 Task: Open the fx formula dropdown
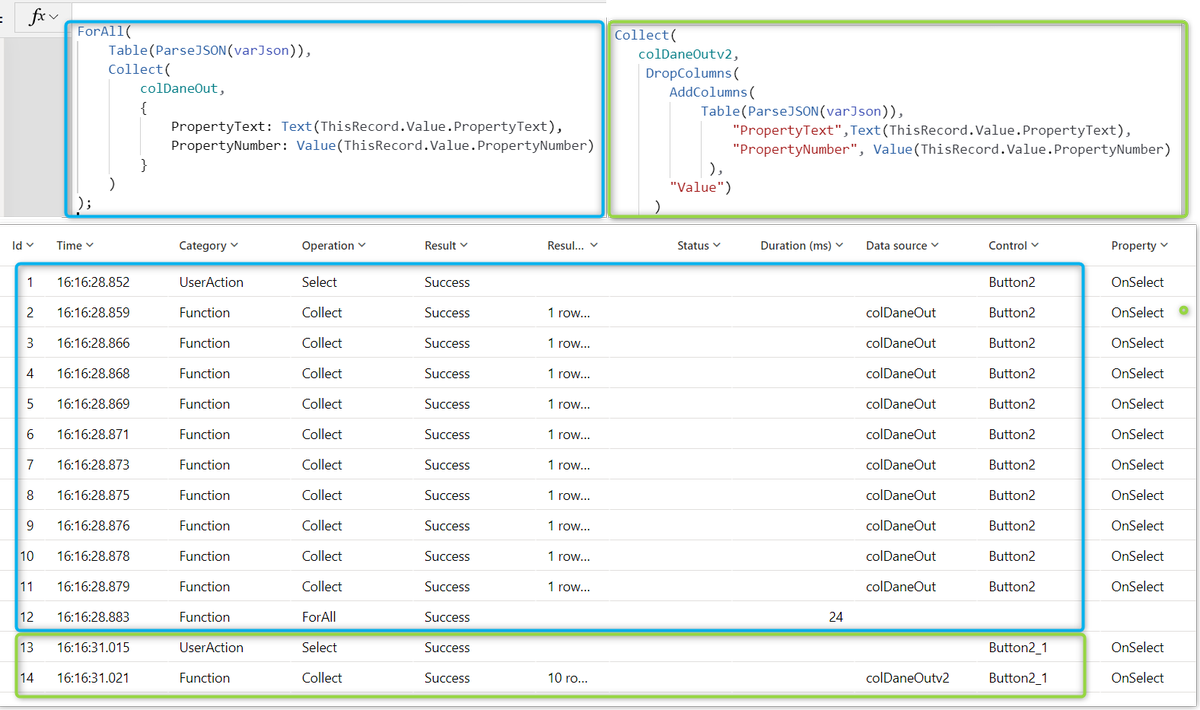tap(44, 17)
